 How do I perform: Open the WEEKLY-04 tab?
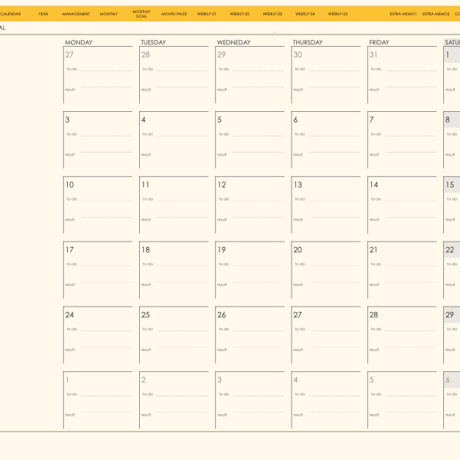click(305, 14)
